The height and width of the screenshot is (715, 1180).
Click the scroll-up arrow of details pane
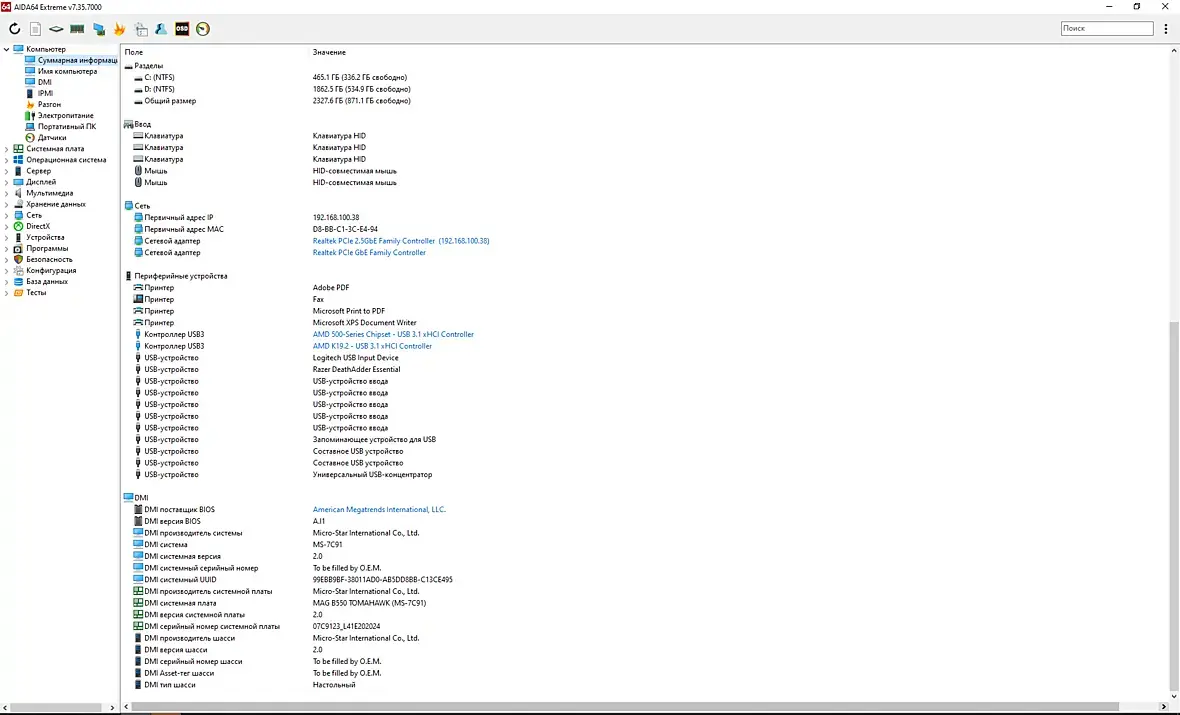pos(1174,51)
